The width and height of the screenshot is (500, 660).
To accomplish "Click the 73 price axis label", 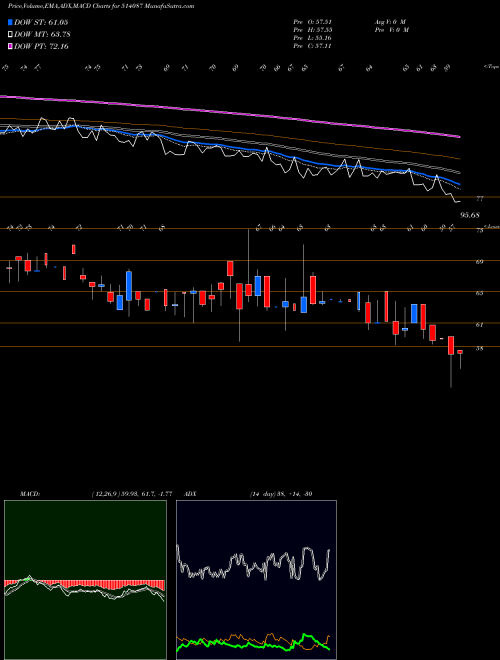I will coord(480,230).
